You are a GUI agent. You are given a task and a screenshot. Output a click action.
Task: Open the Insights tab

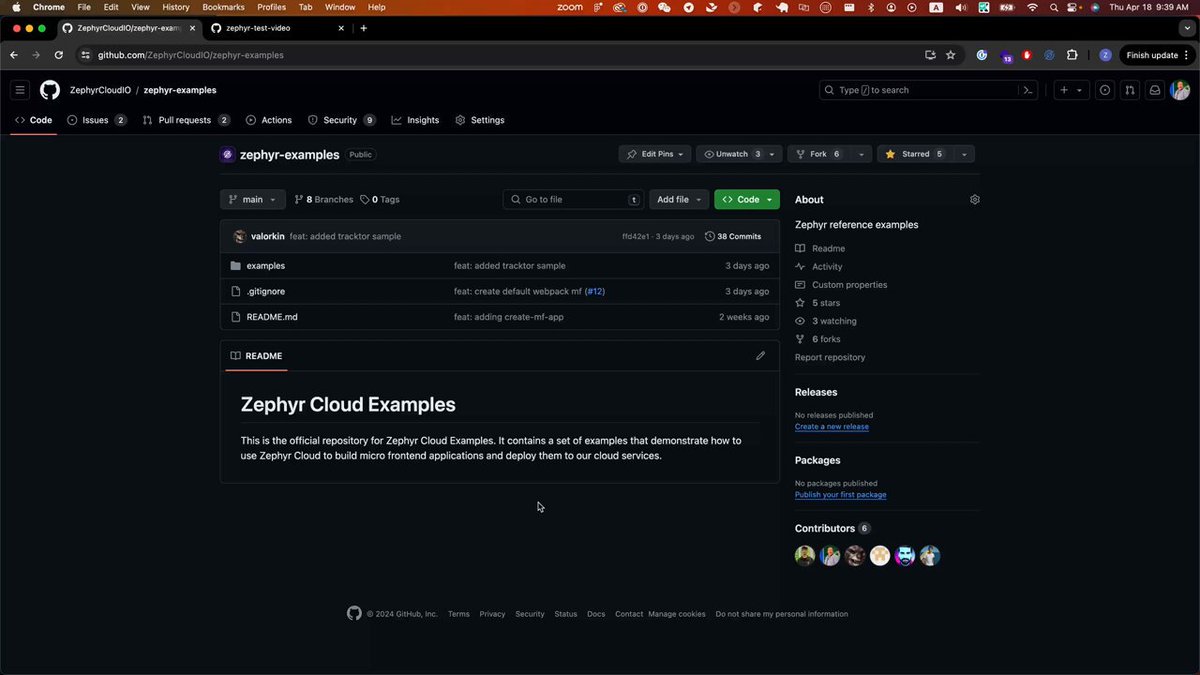[x=415, y=120]
